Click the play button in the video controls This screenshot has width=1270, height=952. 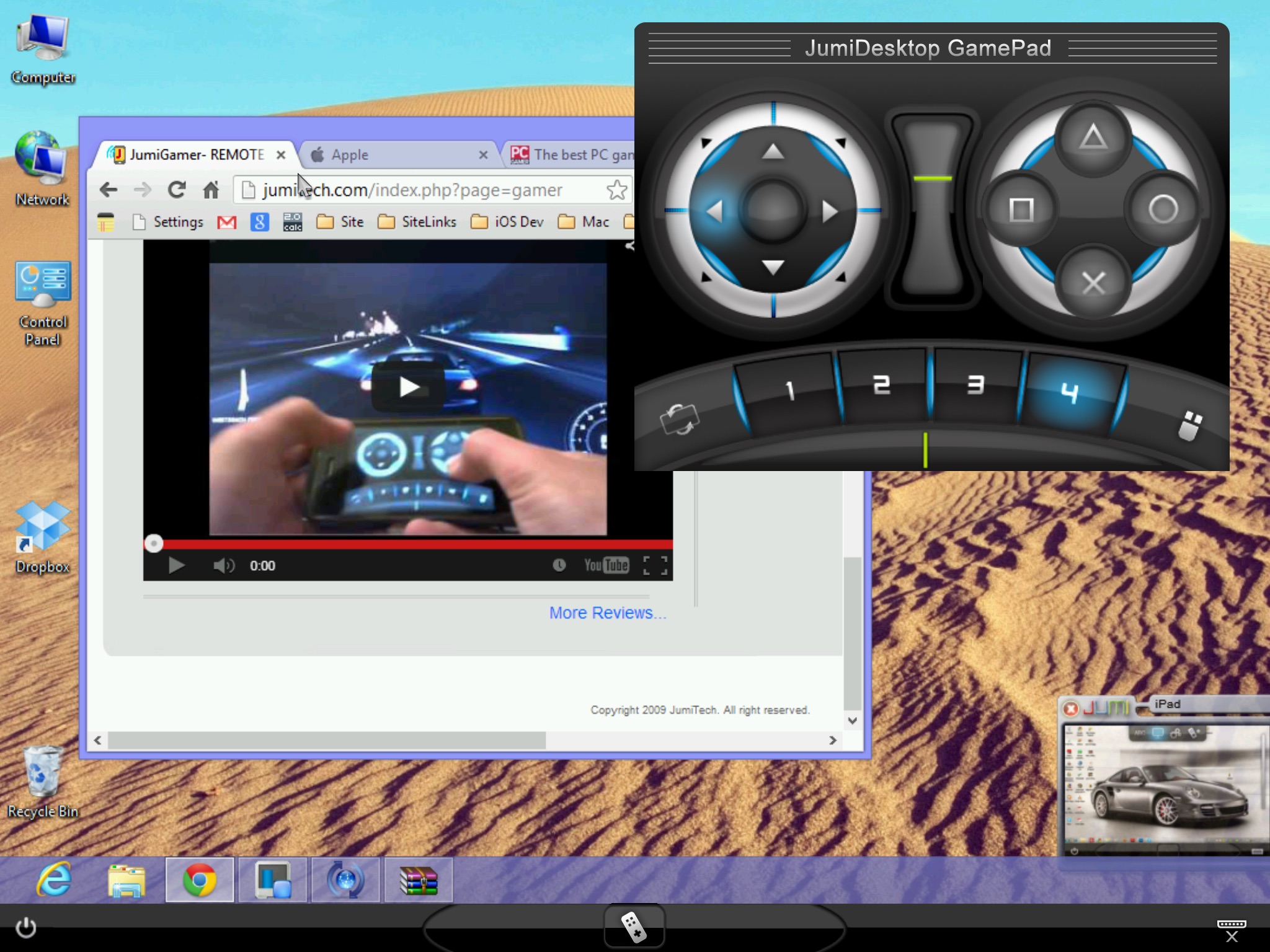pos(176,565)
